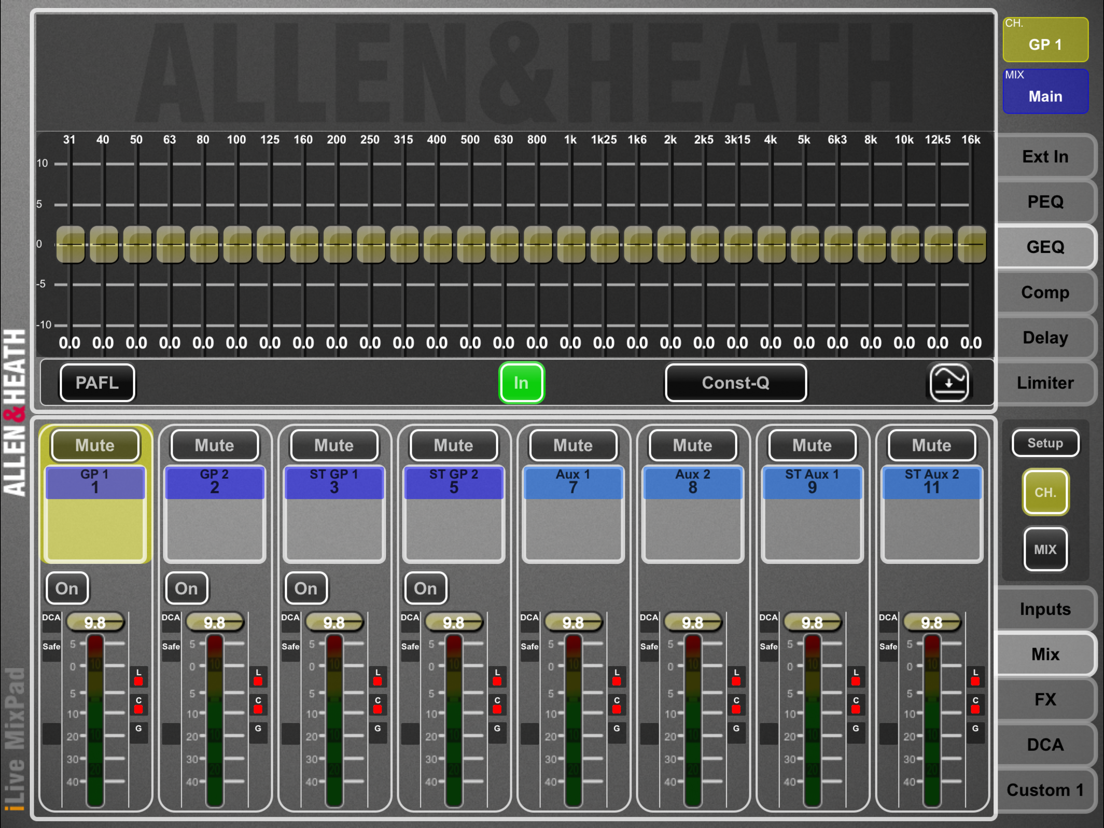The height and width of the screenshot is (828, 1104).
Task: Select the Mix layer tab
Action: [x=1046, y=654]
